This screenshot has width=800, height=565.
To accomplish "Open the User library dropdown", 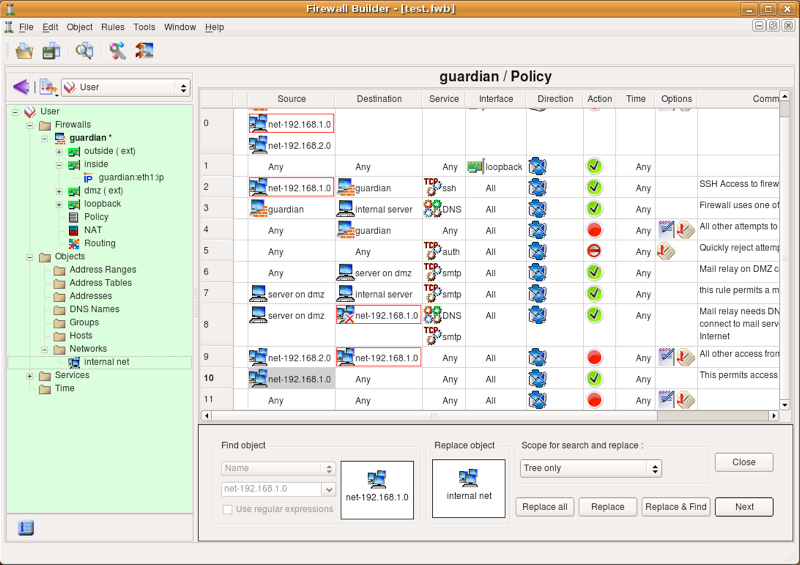I will [x=126, y=87].
